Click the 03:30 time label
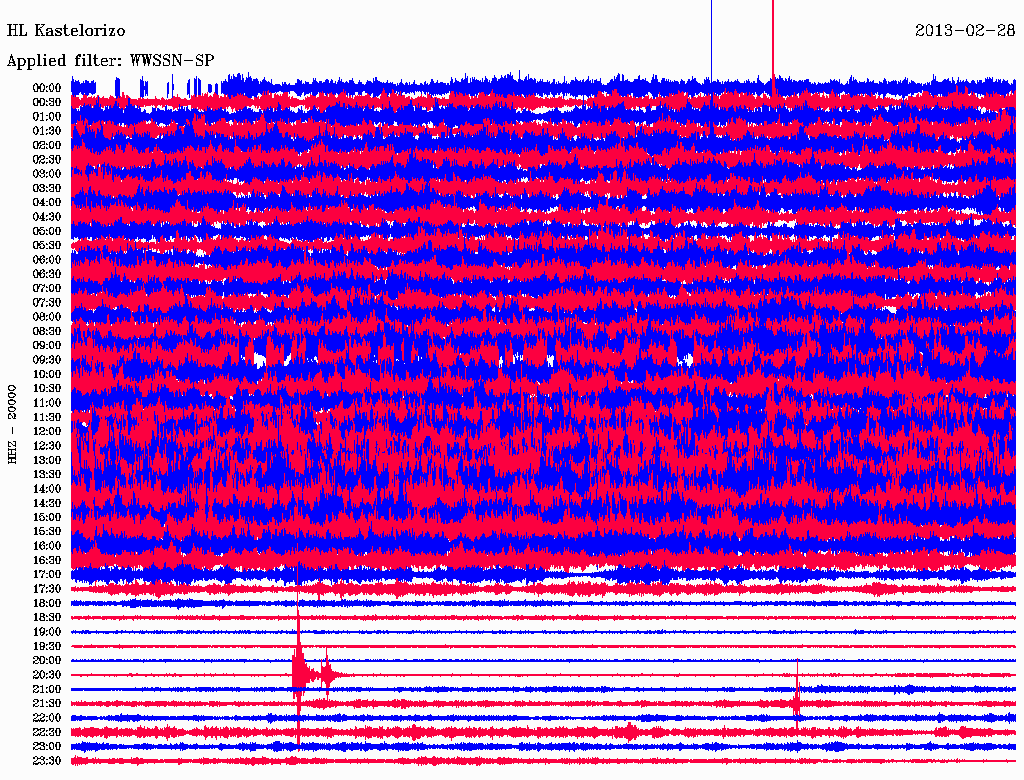 pos(47,188)
